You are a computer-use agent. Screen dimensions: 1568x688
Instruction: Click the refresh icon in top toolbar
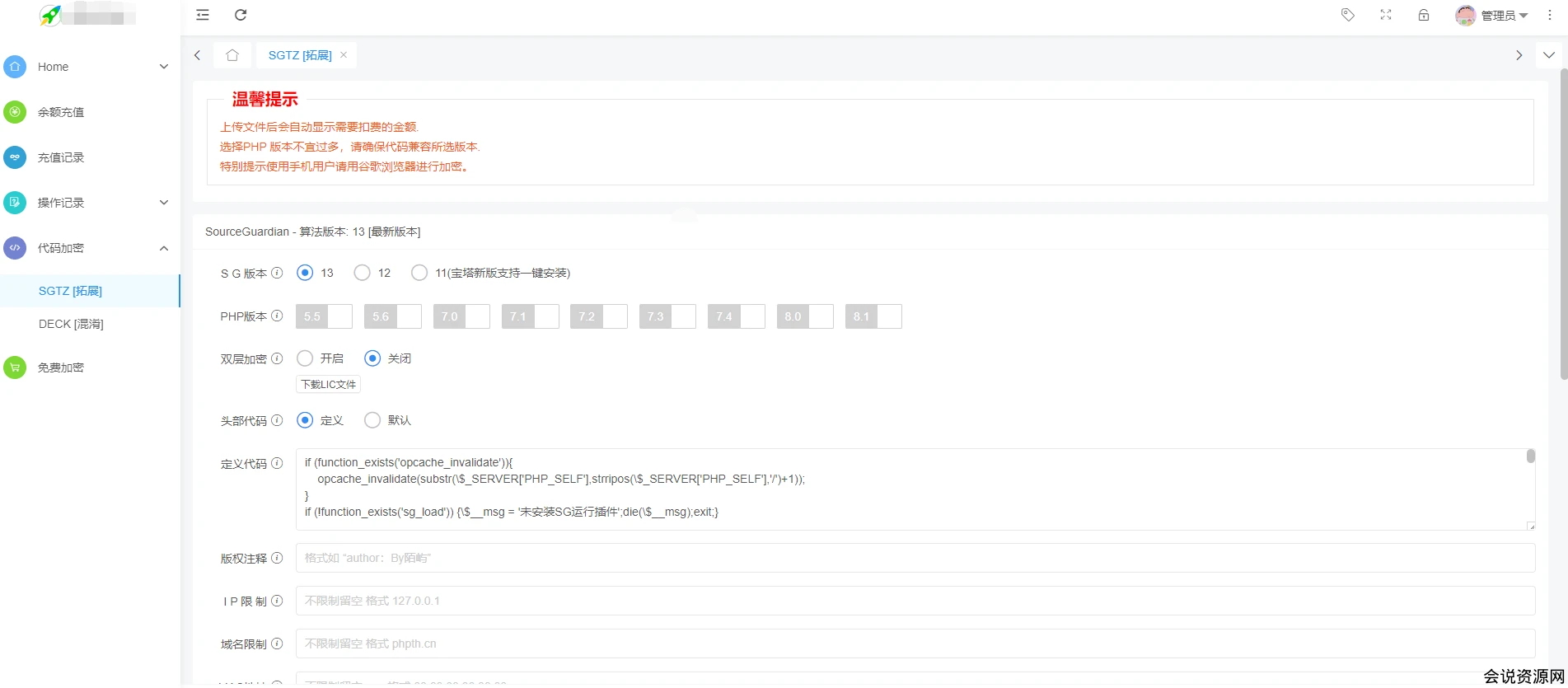[x=241, y=15]
